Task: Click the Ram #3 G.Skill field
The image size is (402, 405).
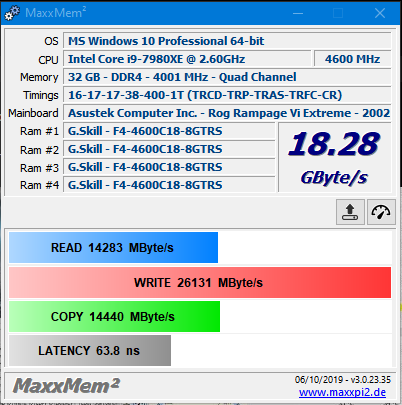Action: pyautogui.click(x=169, y=167)
